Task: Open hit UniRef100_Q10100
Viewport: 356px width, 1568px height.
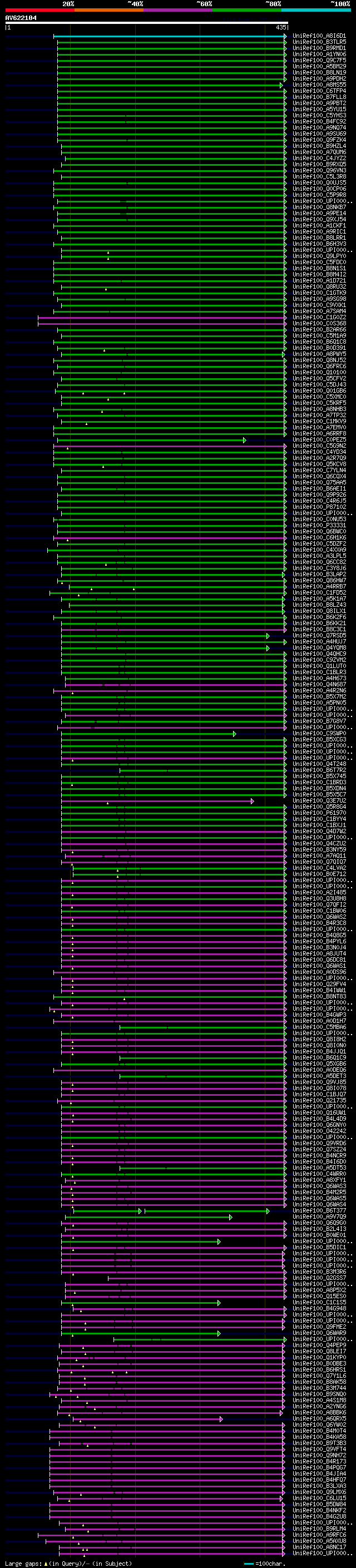Action: [319, 373]
